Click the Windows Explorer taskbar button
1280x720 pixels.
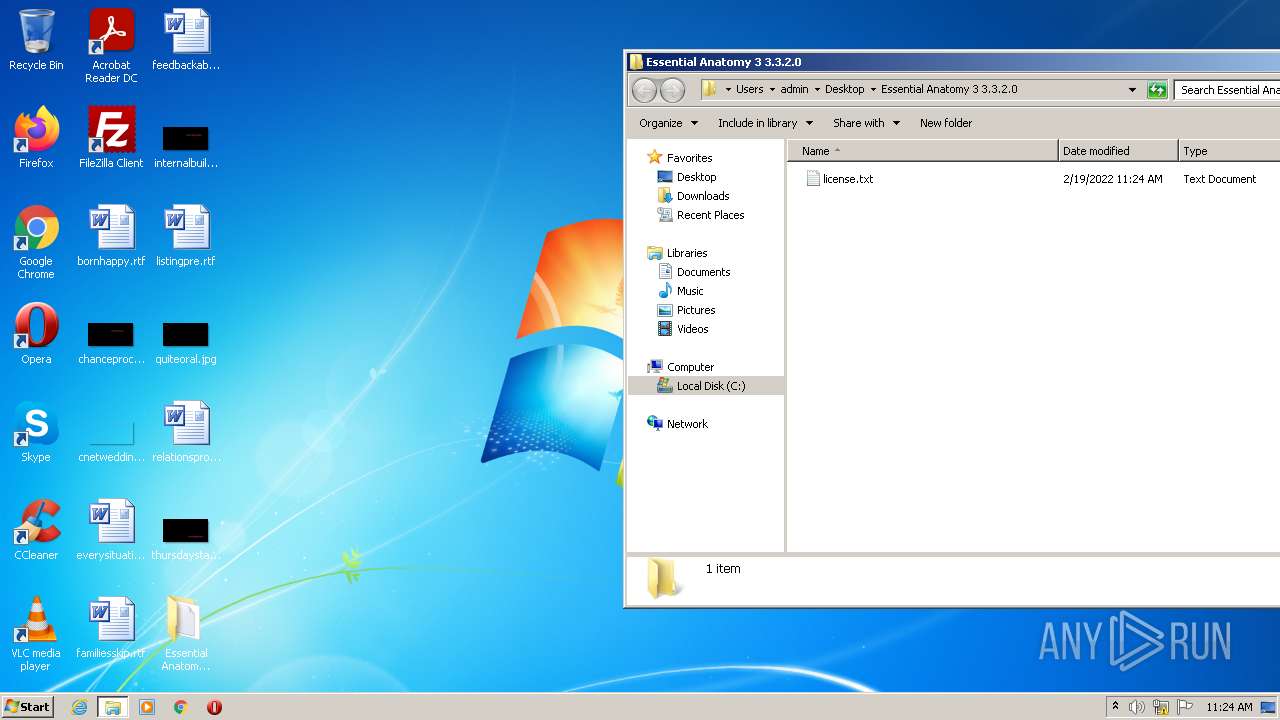coord(113,707)
